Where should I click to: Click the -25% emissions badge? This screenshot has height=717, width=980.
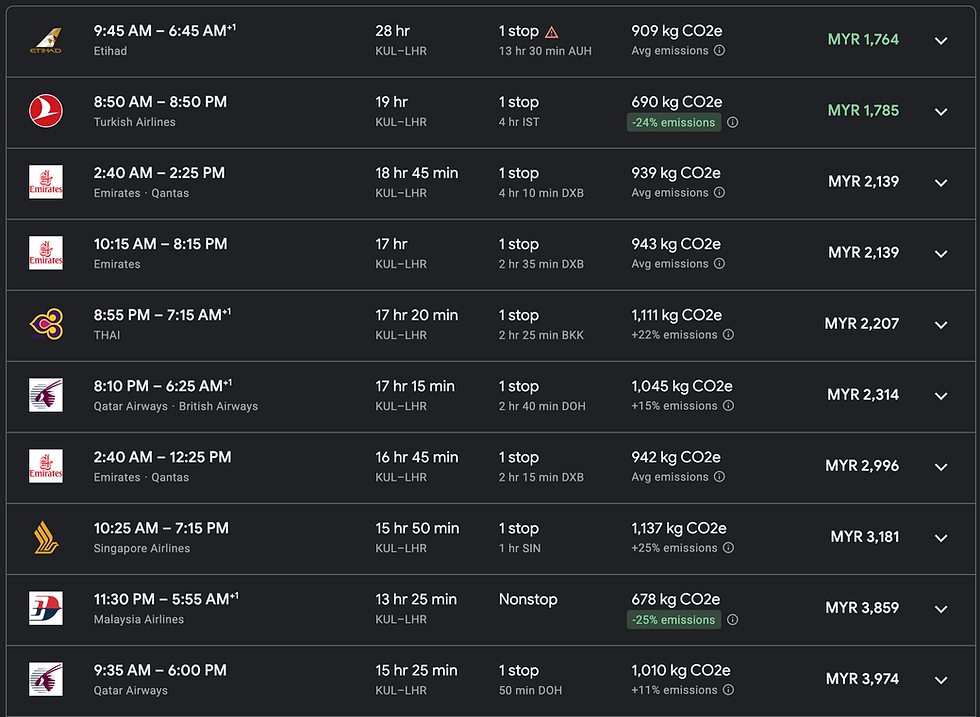[x=674, y=619]
